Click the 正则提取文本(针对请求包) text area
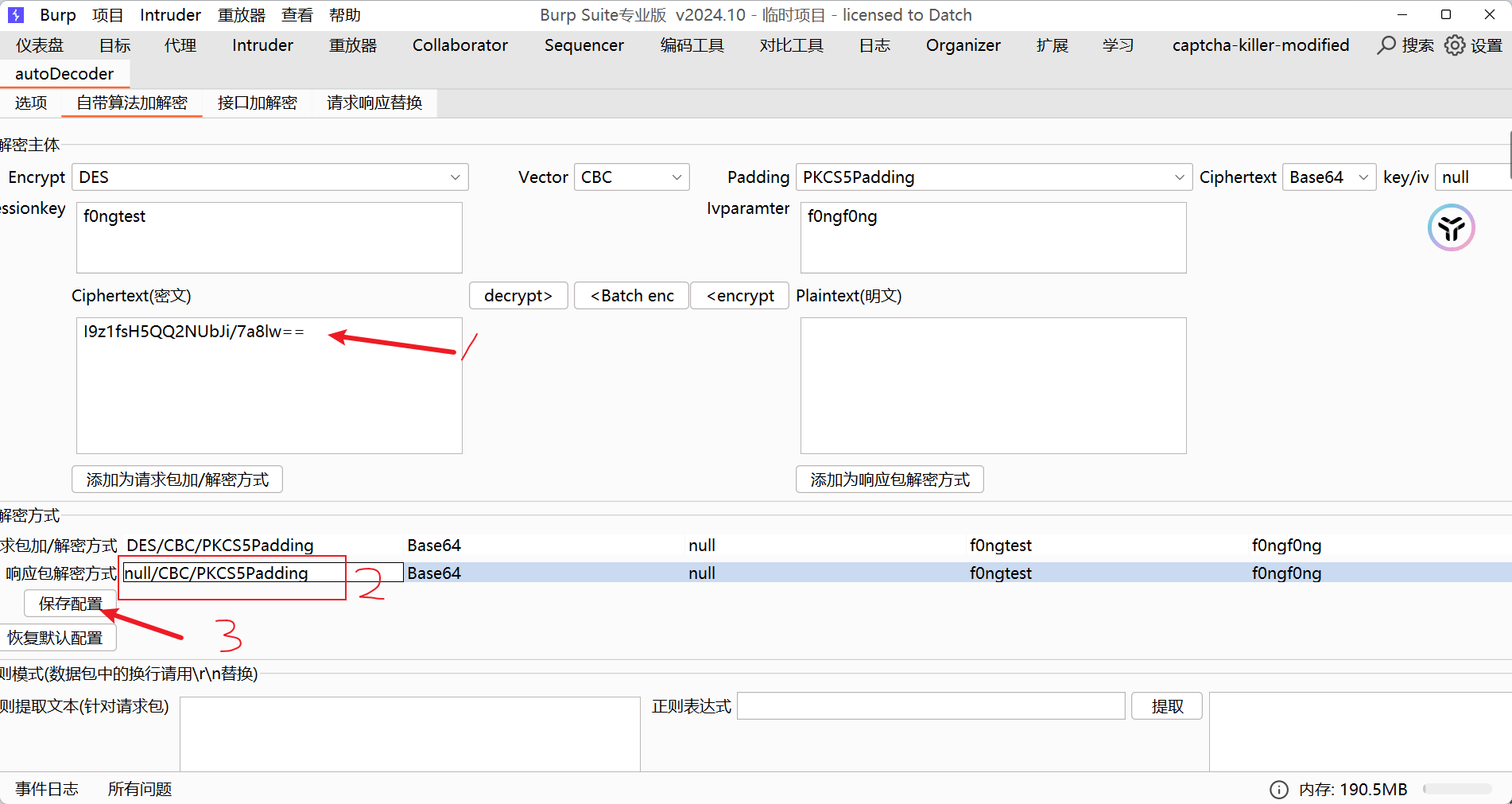Viewport: 1512px width, 804px height. 410,735
